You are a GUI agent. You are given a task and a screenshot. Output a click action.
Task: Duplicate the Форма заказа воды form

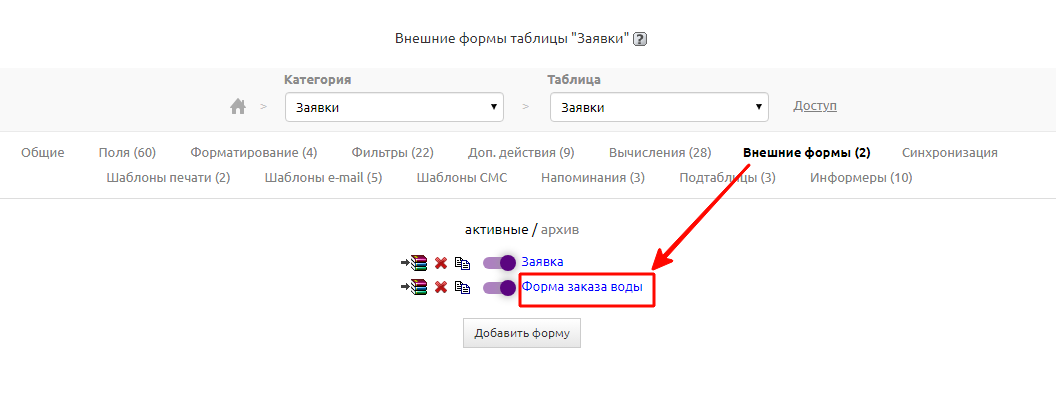(461, 287)
